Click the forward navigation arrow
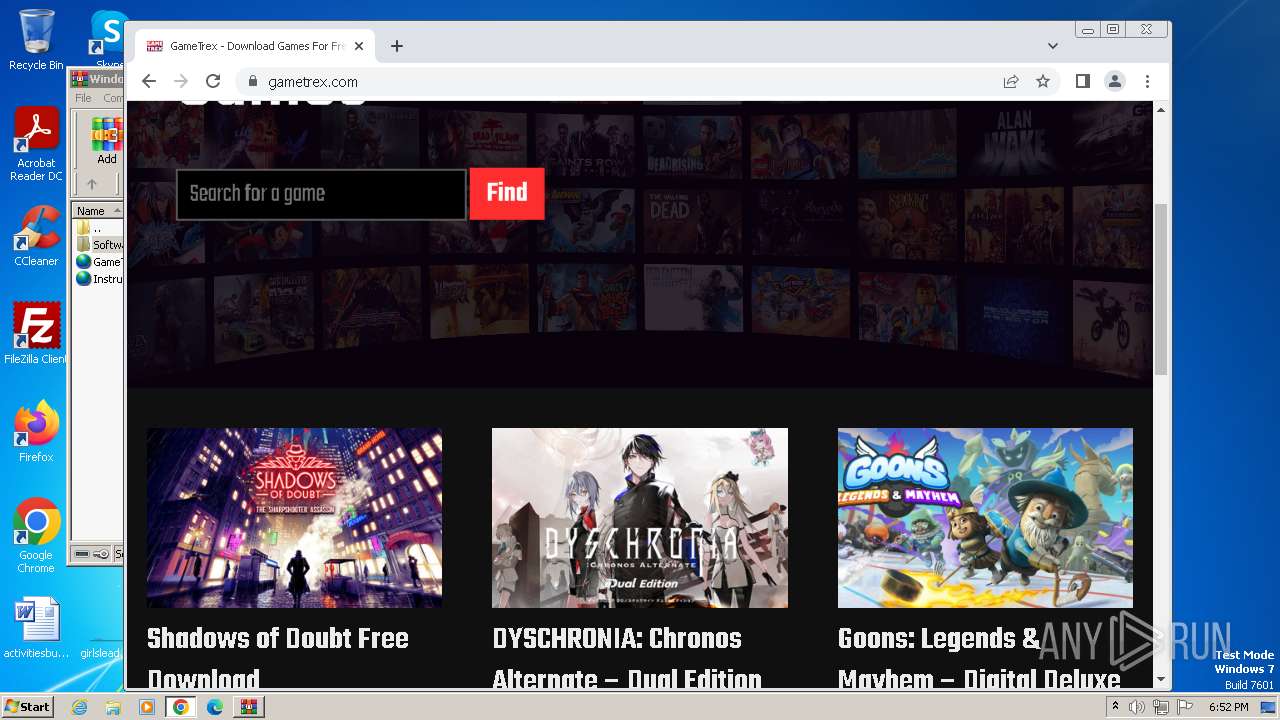Screen dimensions: 1280x720 181,82
